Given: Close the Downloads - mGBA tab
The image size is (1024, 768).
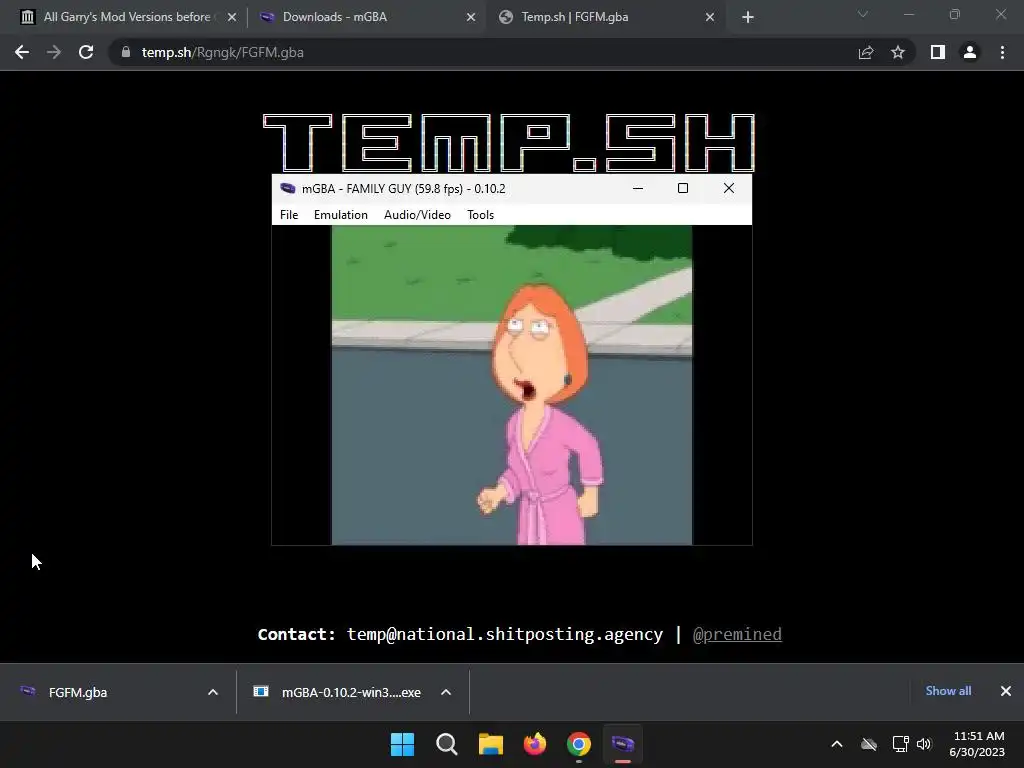Looking at the screenshot, I should tap(471, 18).
